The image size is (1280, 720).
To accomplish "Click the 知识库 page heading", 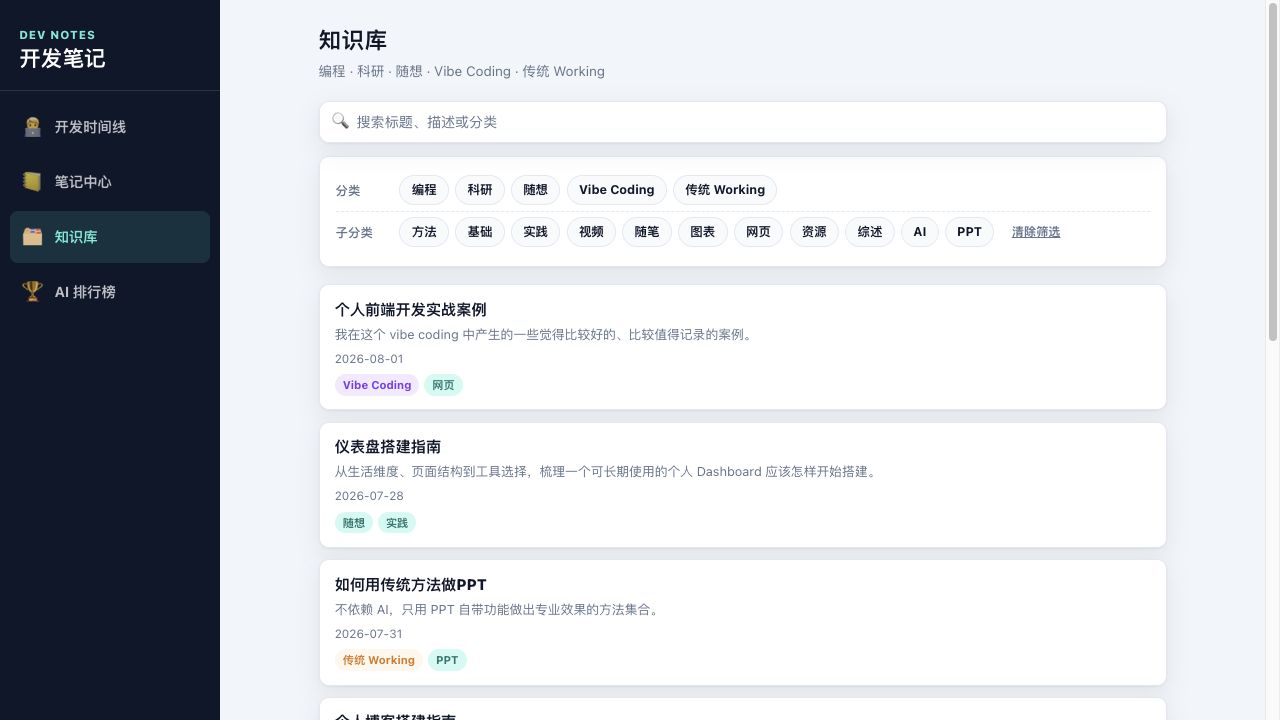I will pyautogui.click(x=353, y=40).
